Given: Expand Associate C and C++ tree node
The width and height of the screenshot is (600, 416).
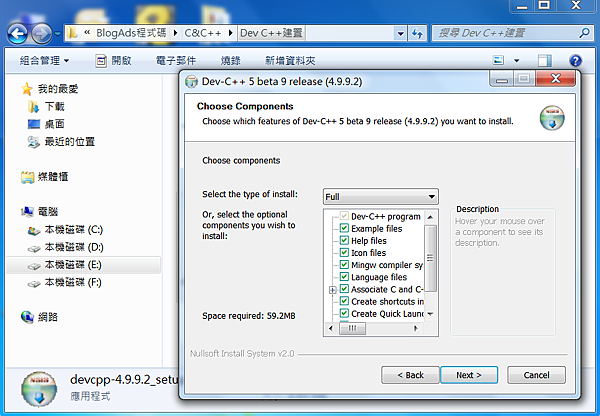Looking at the screenshot, I should tap(333, 290).
